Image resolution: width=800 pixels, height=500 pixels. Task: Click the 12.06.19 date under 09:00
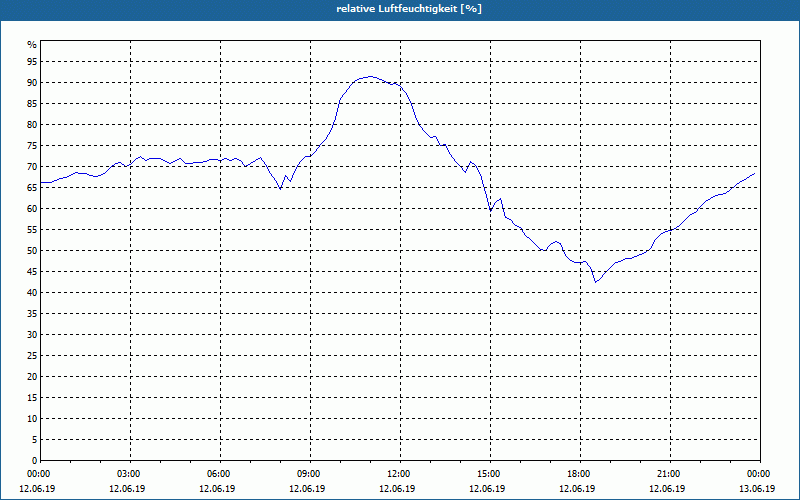point(307,489)
